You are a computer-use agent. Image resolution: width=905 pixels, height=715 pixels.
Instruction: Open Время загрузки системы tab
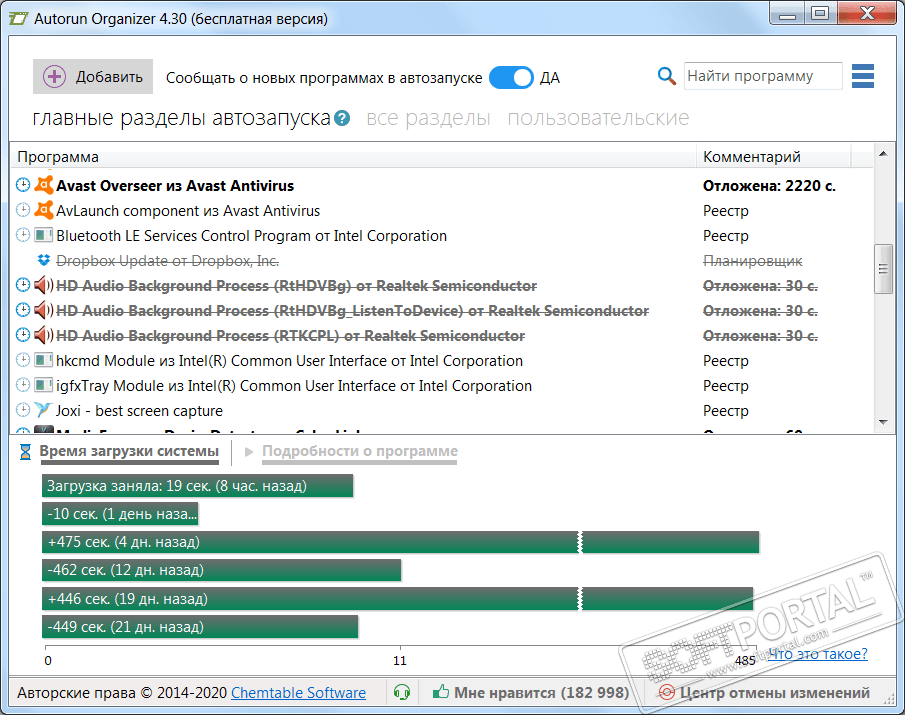(x=129, y=451)
